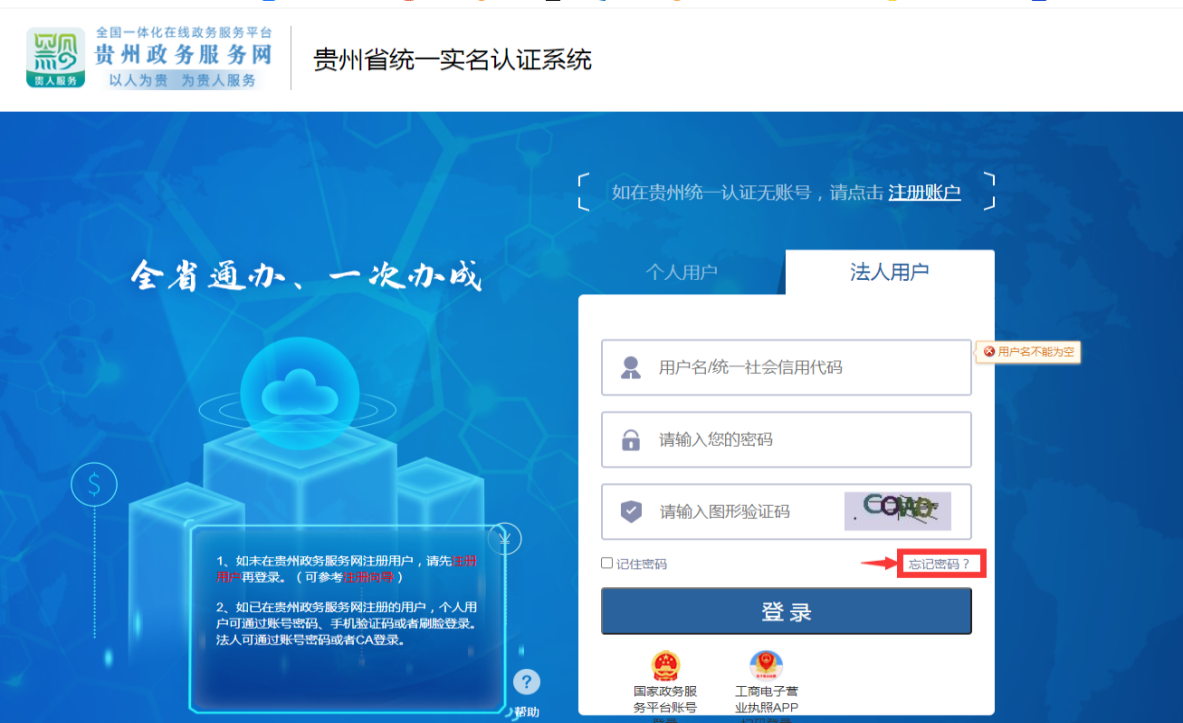
Task: Choose the business license APP login icon
Action: point(766,666)
